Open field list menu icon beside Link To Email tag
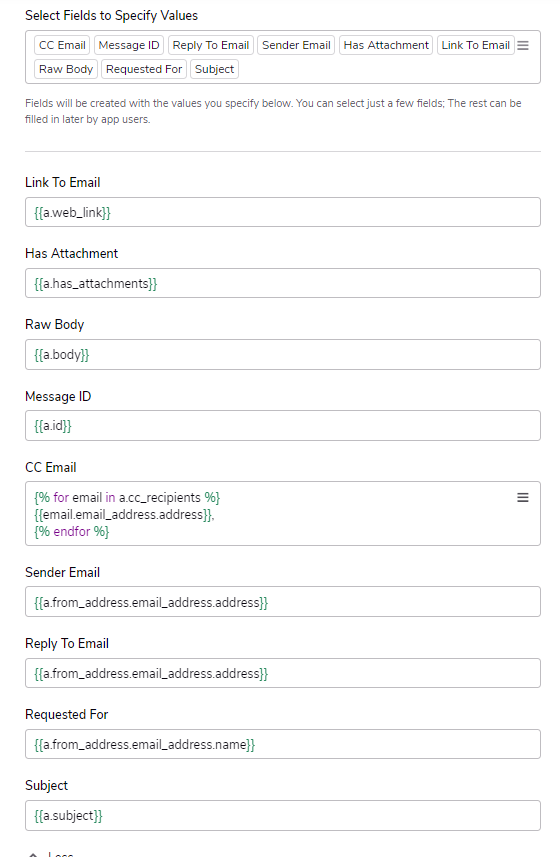Image resolution: width=560 pixels, height=857 pixels. click(x=523, y=45)
